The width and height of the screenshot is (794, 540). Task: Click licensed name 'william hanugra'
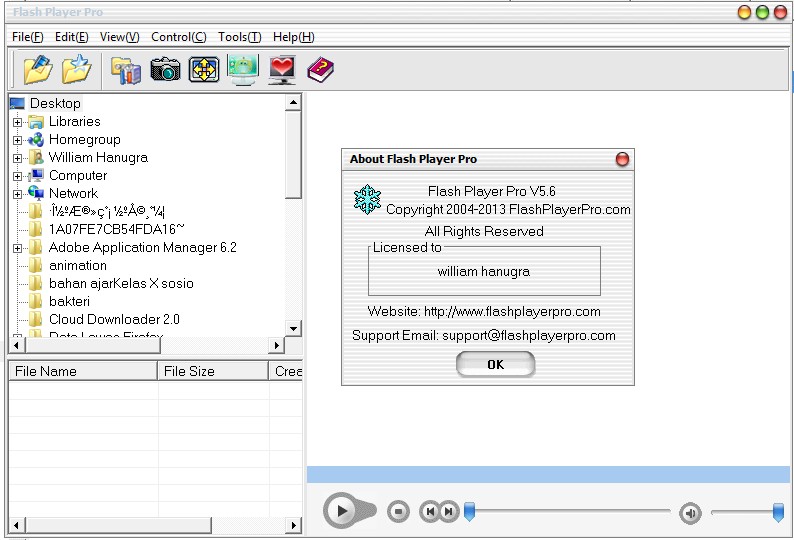pos(484,272)
